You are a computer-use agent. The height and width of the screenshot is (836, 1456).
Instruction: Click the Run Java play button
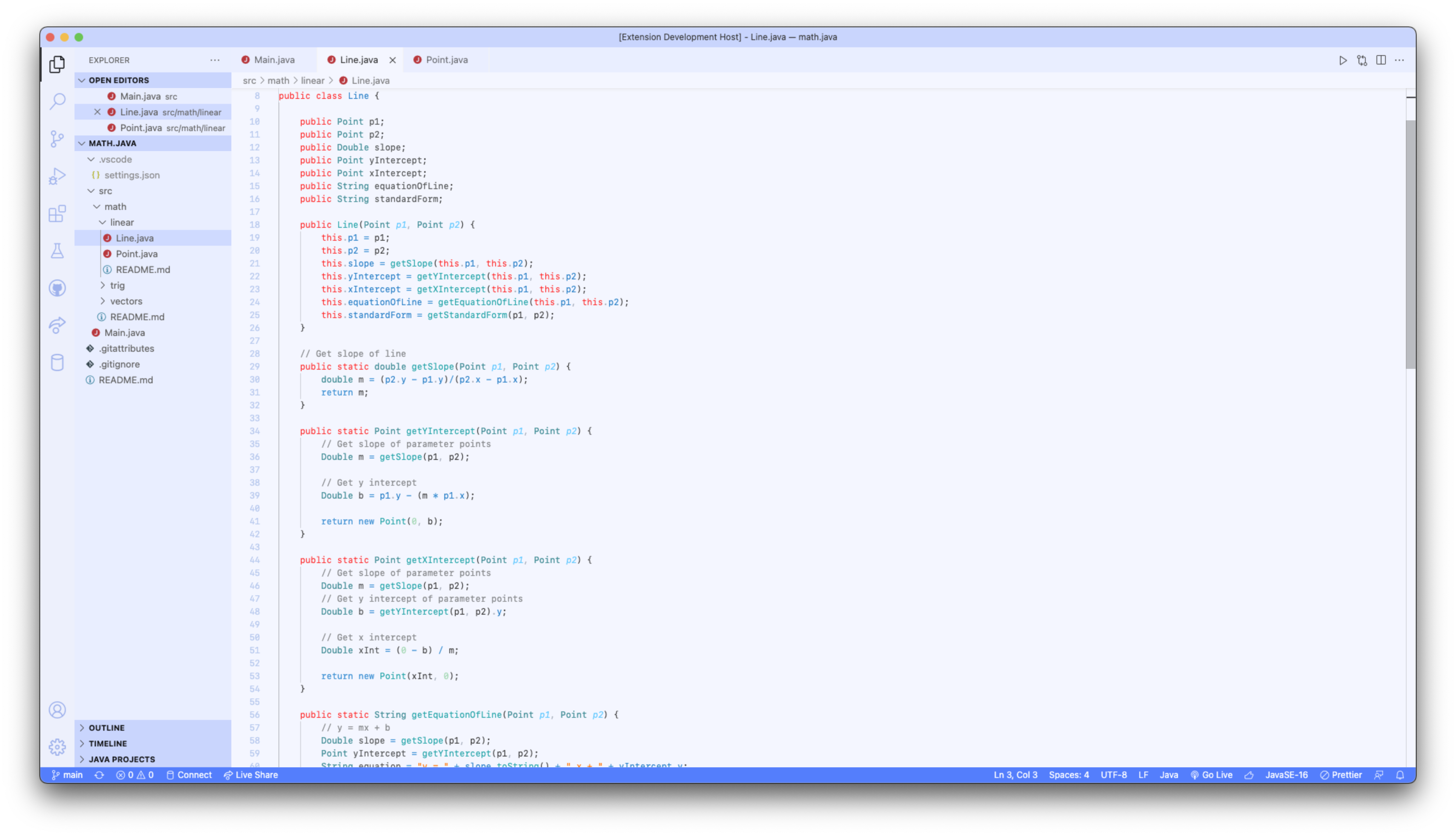coord(1342,60)
